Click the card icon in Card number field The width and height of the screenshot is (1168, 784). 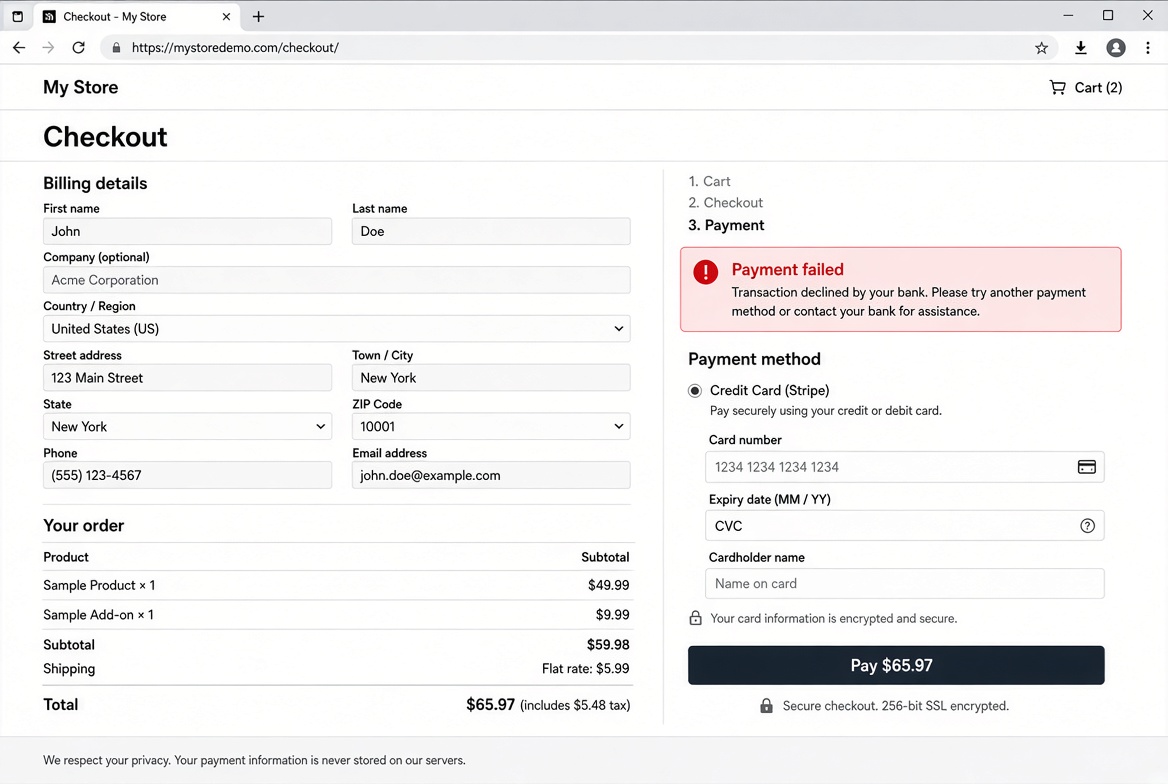[1087, 467]
